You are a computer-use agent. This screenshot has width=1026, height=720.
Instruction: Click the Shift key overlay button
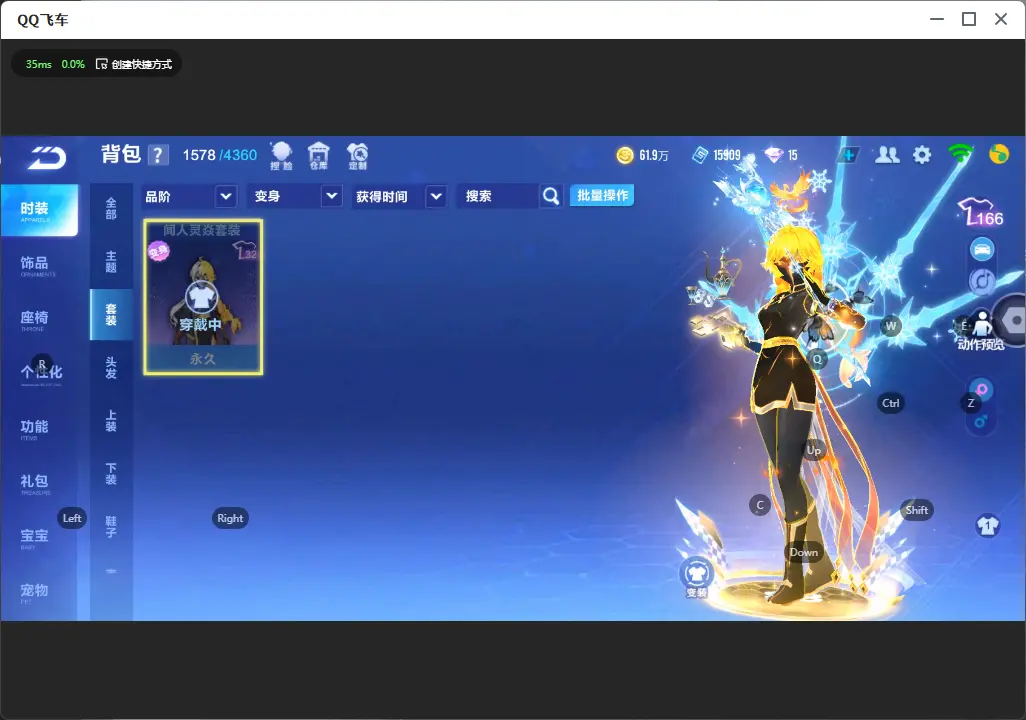point(916,511)
